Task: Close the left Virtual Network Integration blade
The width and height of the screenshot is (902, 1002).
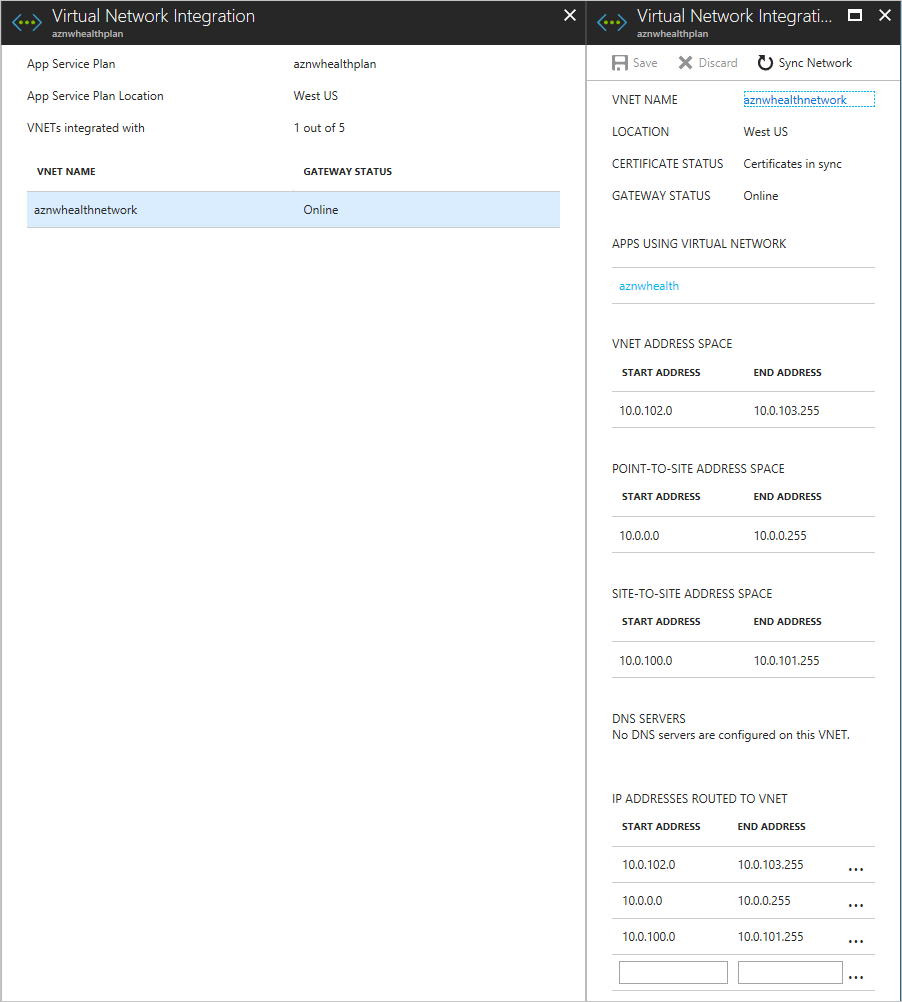Action: 570,15
